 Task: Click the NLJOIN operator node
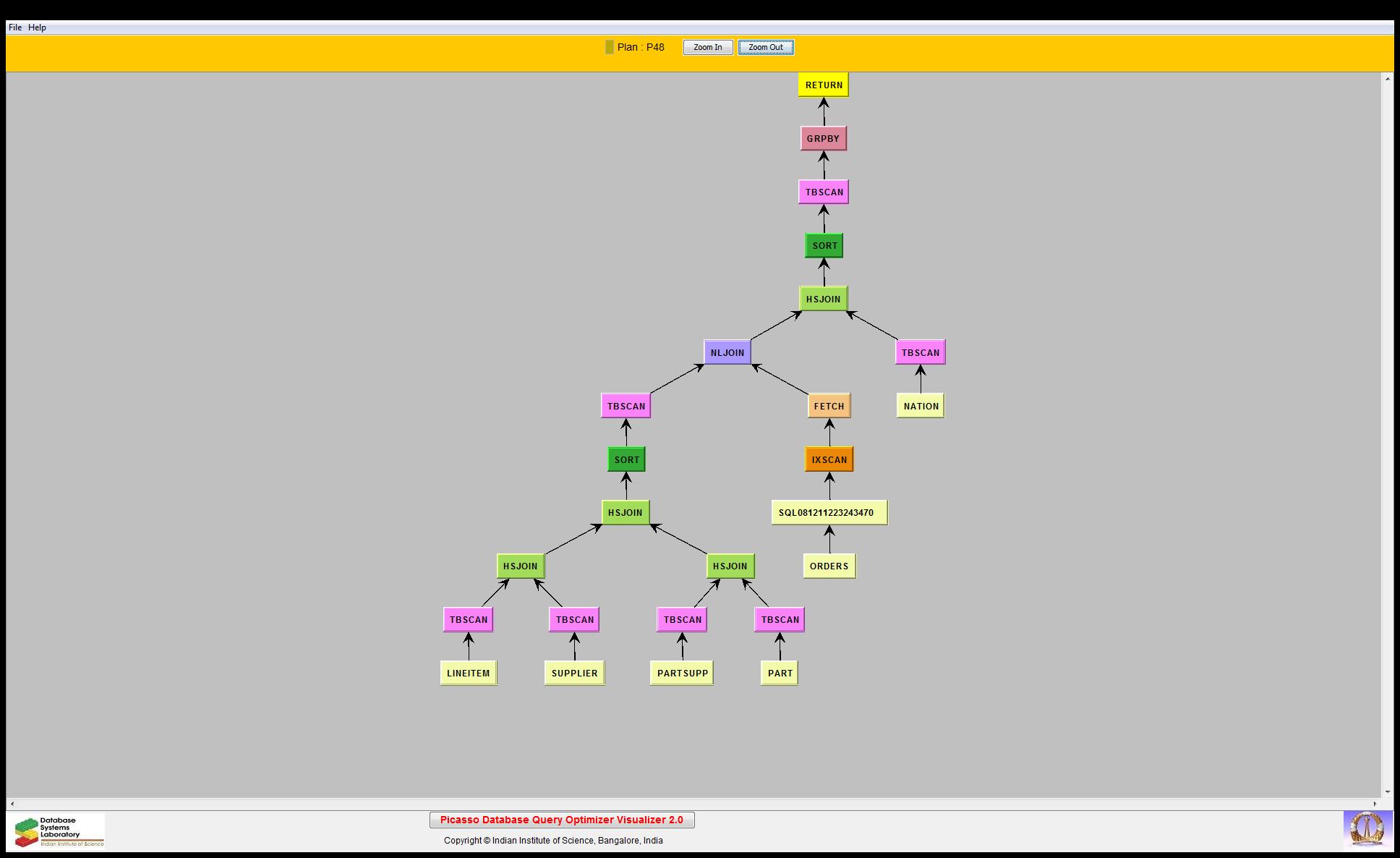(x=727, y=352)
